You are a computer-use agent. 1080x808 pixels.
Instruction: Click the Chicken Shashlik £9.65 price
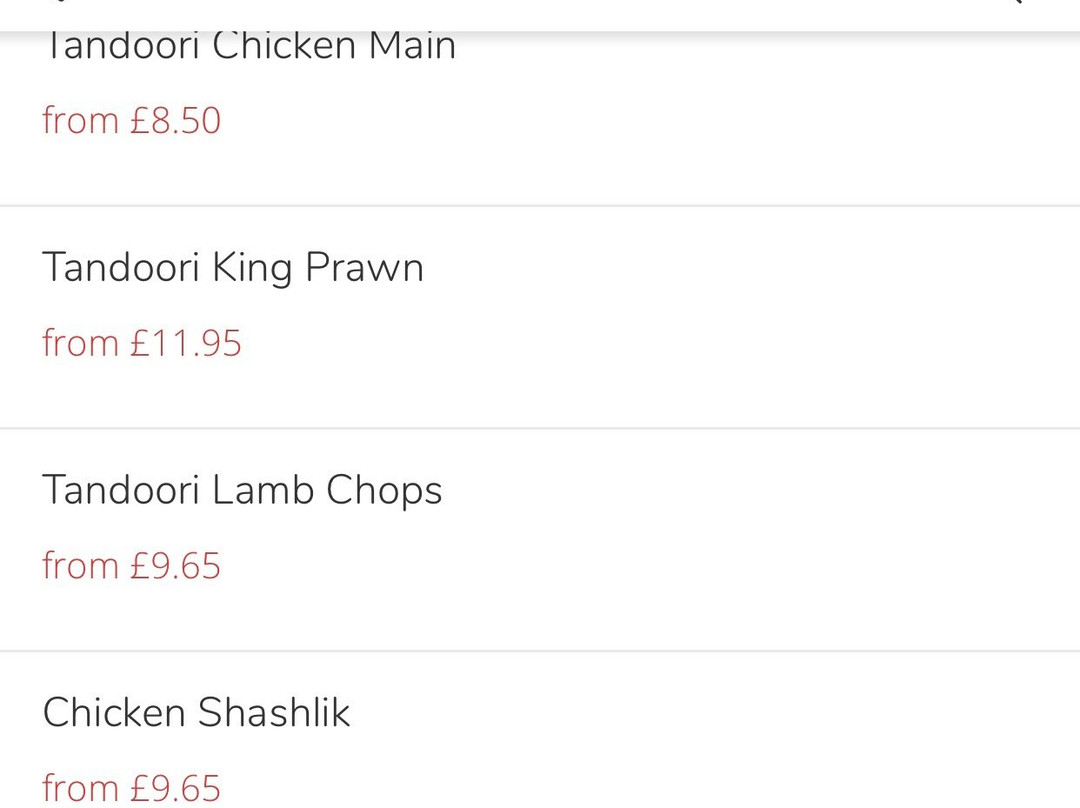point(132,787)
